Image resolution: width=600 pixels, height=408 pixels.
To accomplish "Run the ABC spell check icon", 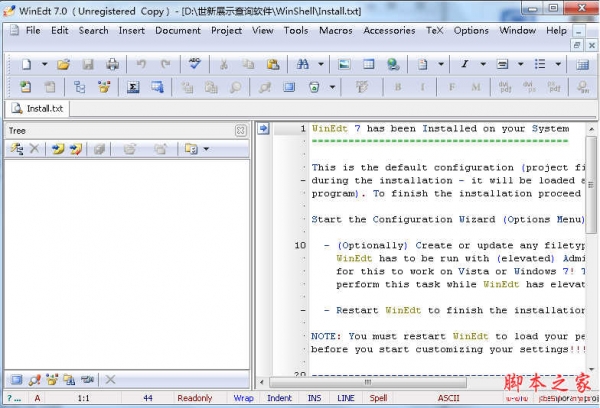I will point(194,63).
